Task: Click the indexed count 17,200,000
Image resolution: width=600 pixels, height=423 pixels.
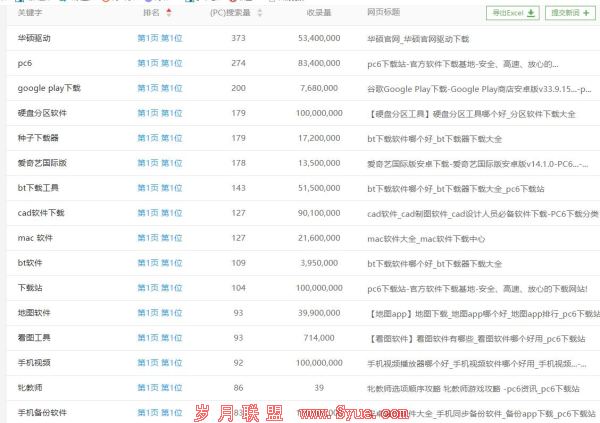Action: [319, 138]
